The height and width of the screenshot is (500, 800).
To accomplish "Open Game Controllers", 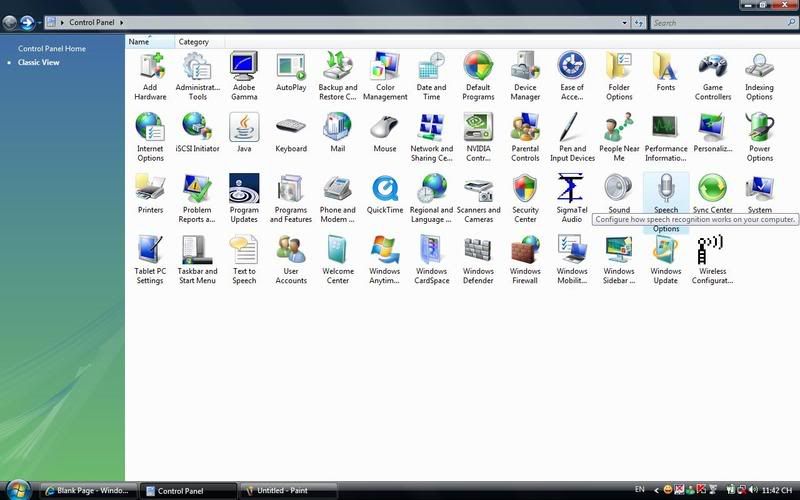I will [713, 76].
